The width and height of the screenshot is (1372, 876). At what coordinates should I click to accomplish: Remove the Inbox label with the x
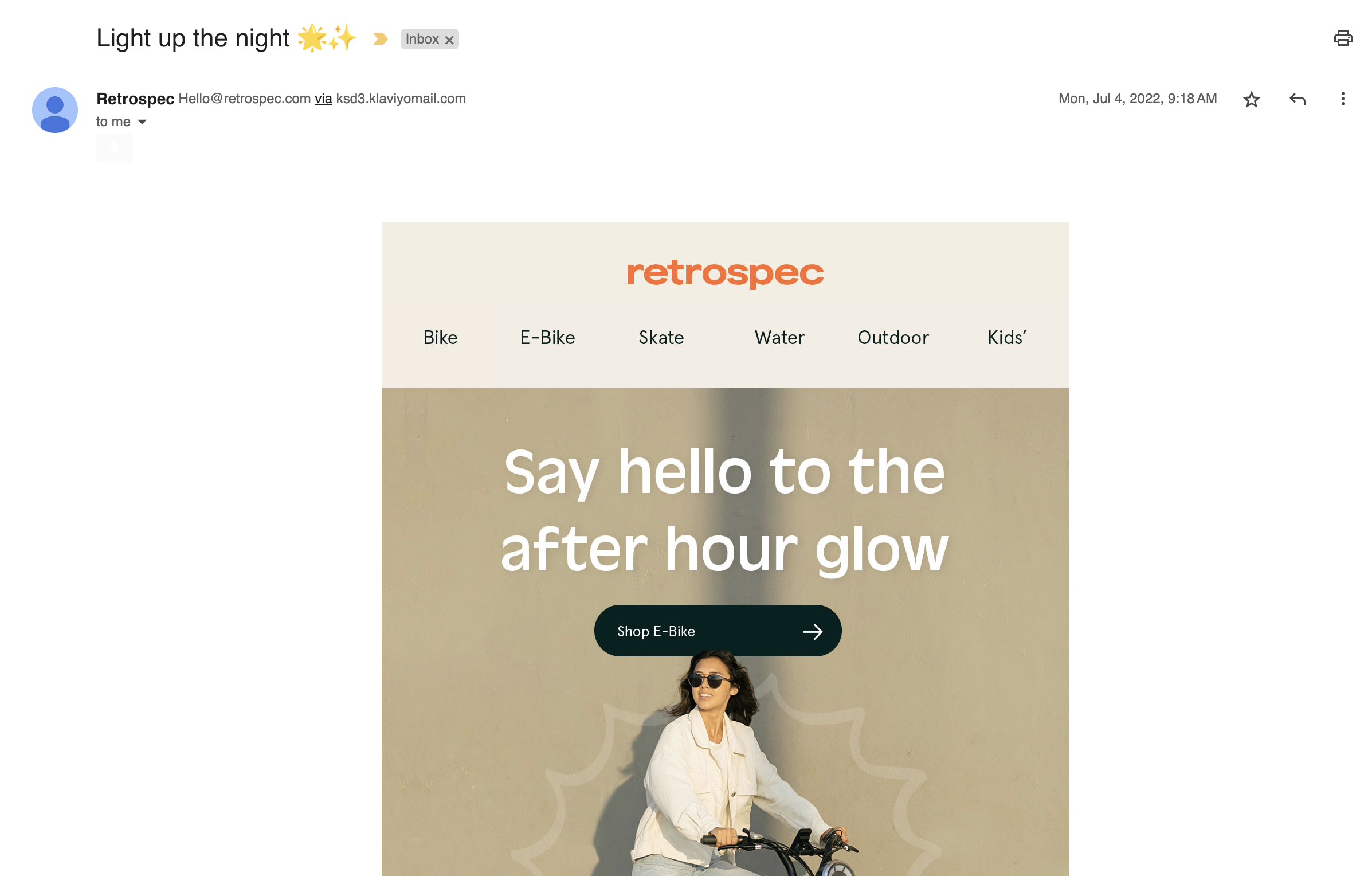[x=449, y=40]
